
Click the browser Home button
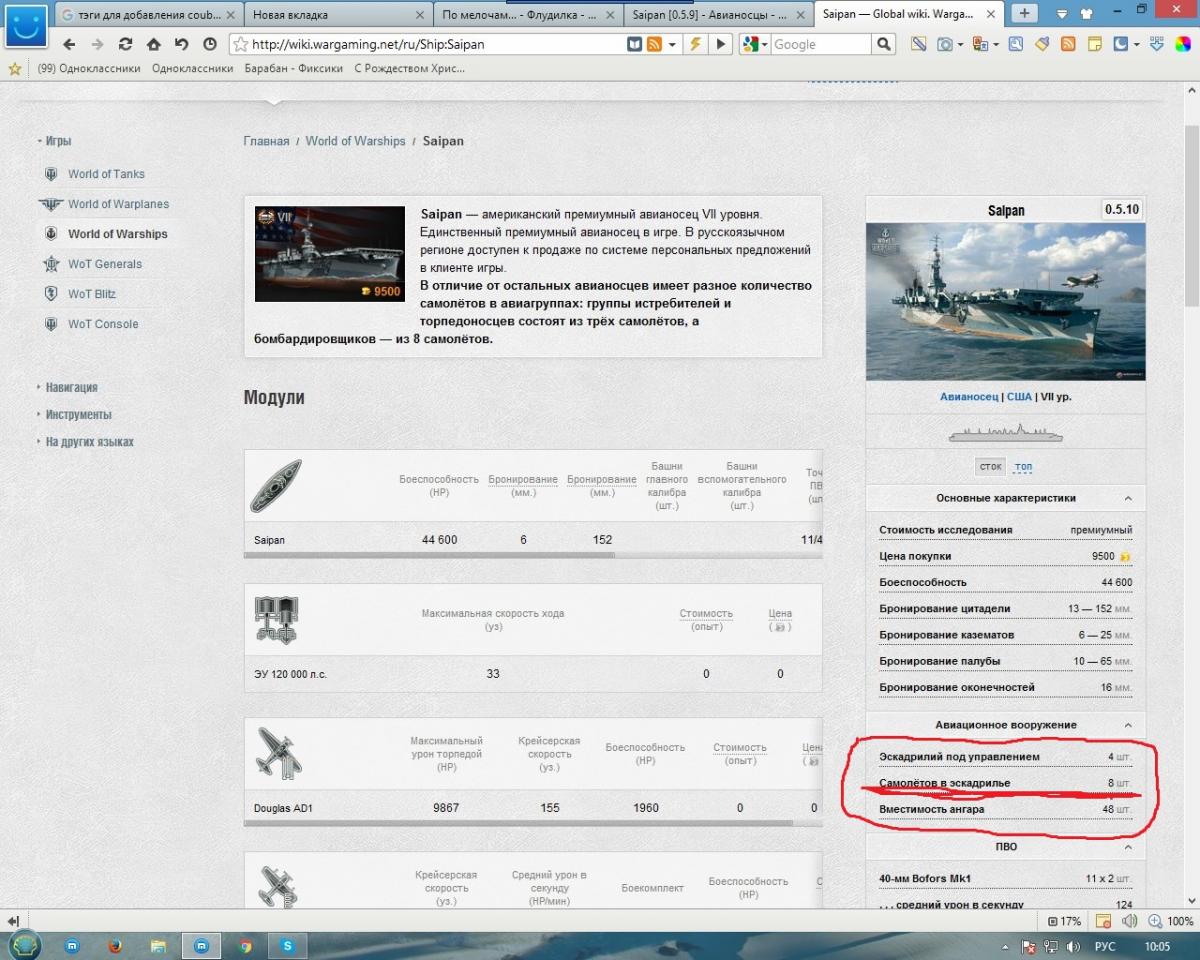point(153,44)
